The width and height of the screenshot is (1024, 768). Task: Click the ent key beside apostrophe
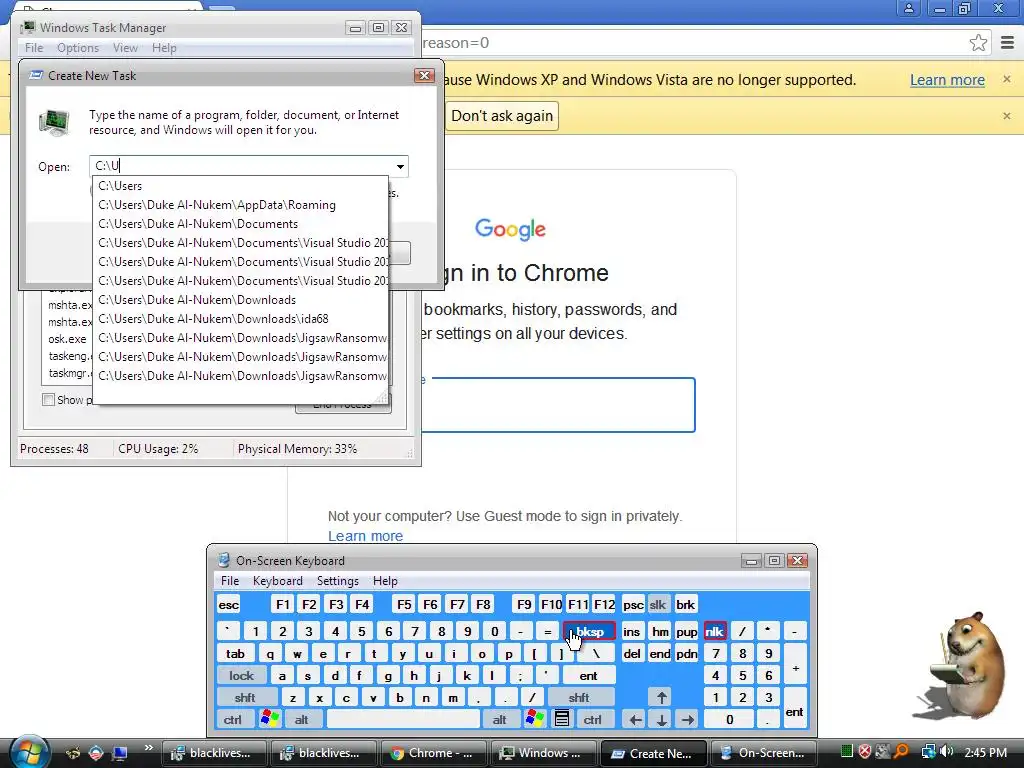point(588,676)
